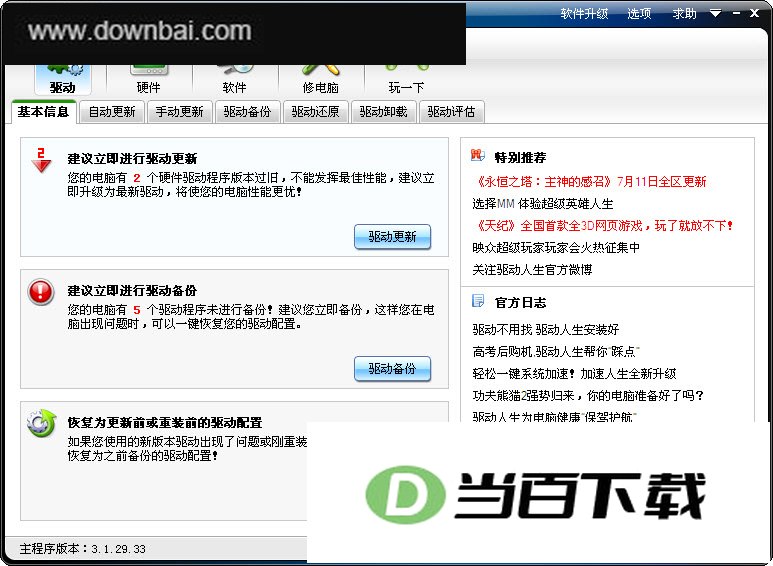Close the driver window
Viewport: 773px width, 566px height.
pos(755,14)
